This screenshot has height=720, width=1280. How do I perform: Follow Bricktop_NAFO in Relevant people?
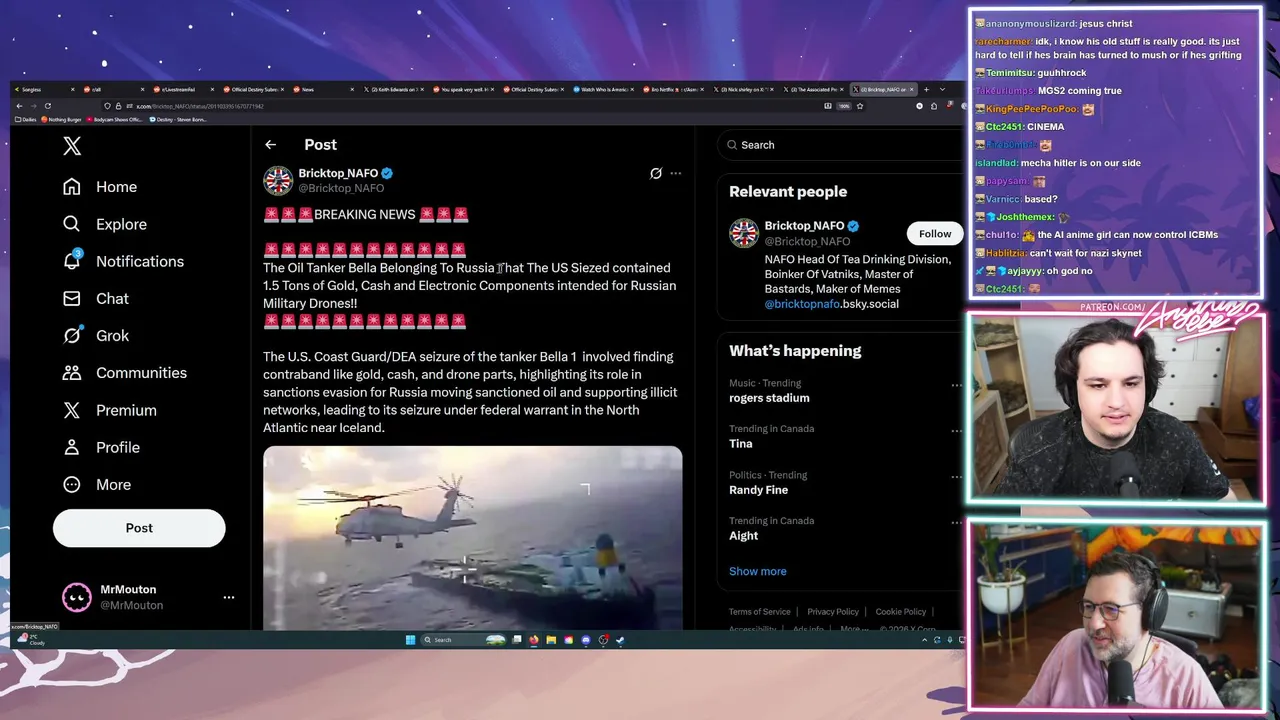(935, 234)
